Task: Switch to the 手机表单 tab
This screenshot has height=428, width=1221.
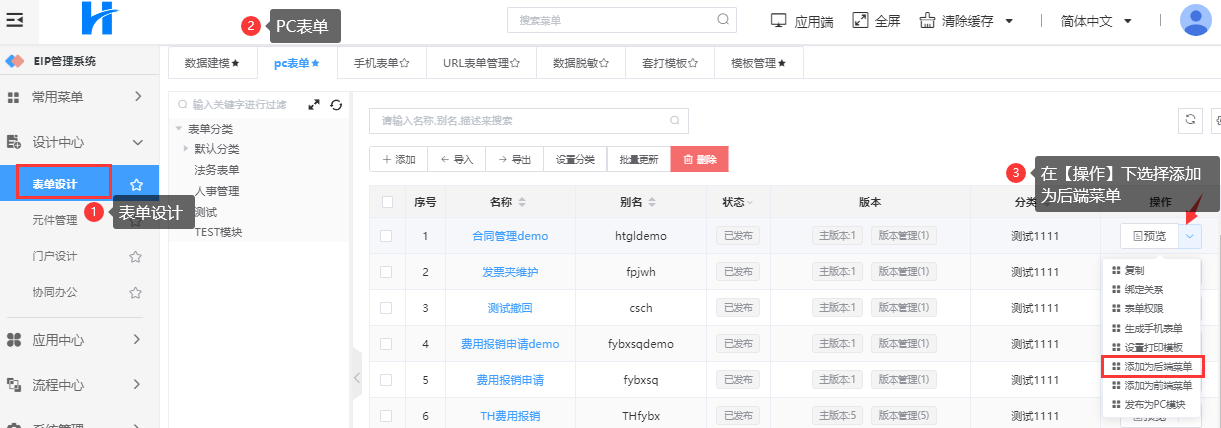Action: click(x=381, y=63)
